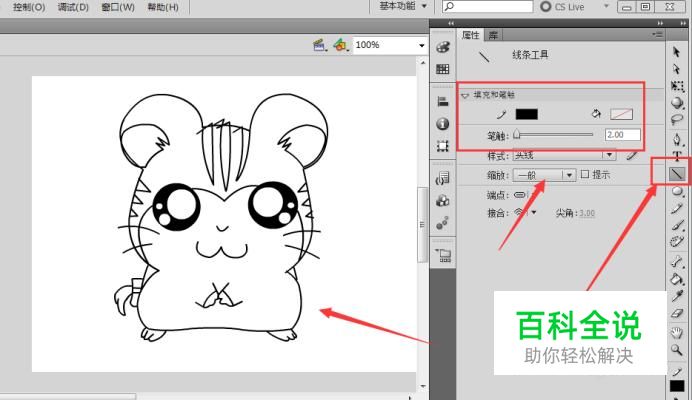Image resolution: width=692 pixels, height=400 pixels.
Task: Click the toolbox stroke color swatch
Action: (x=677, y=386)
